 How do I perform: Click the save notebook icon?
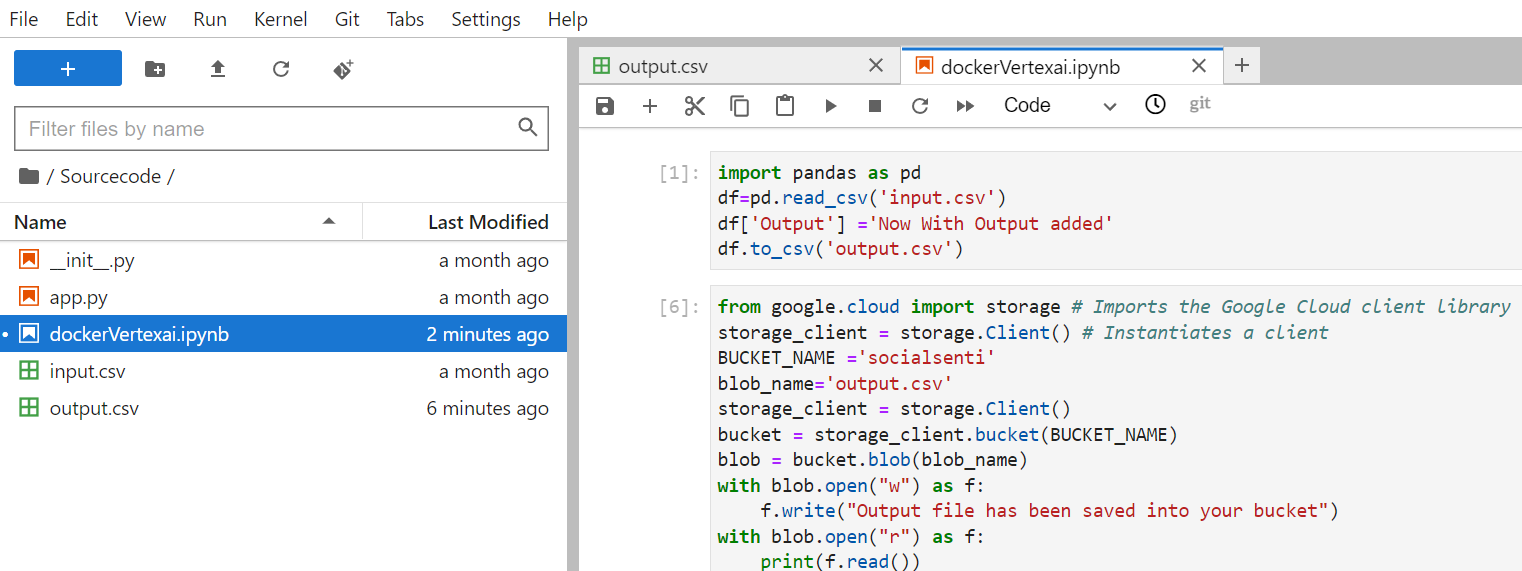604,106
